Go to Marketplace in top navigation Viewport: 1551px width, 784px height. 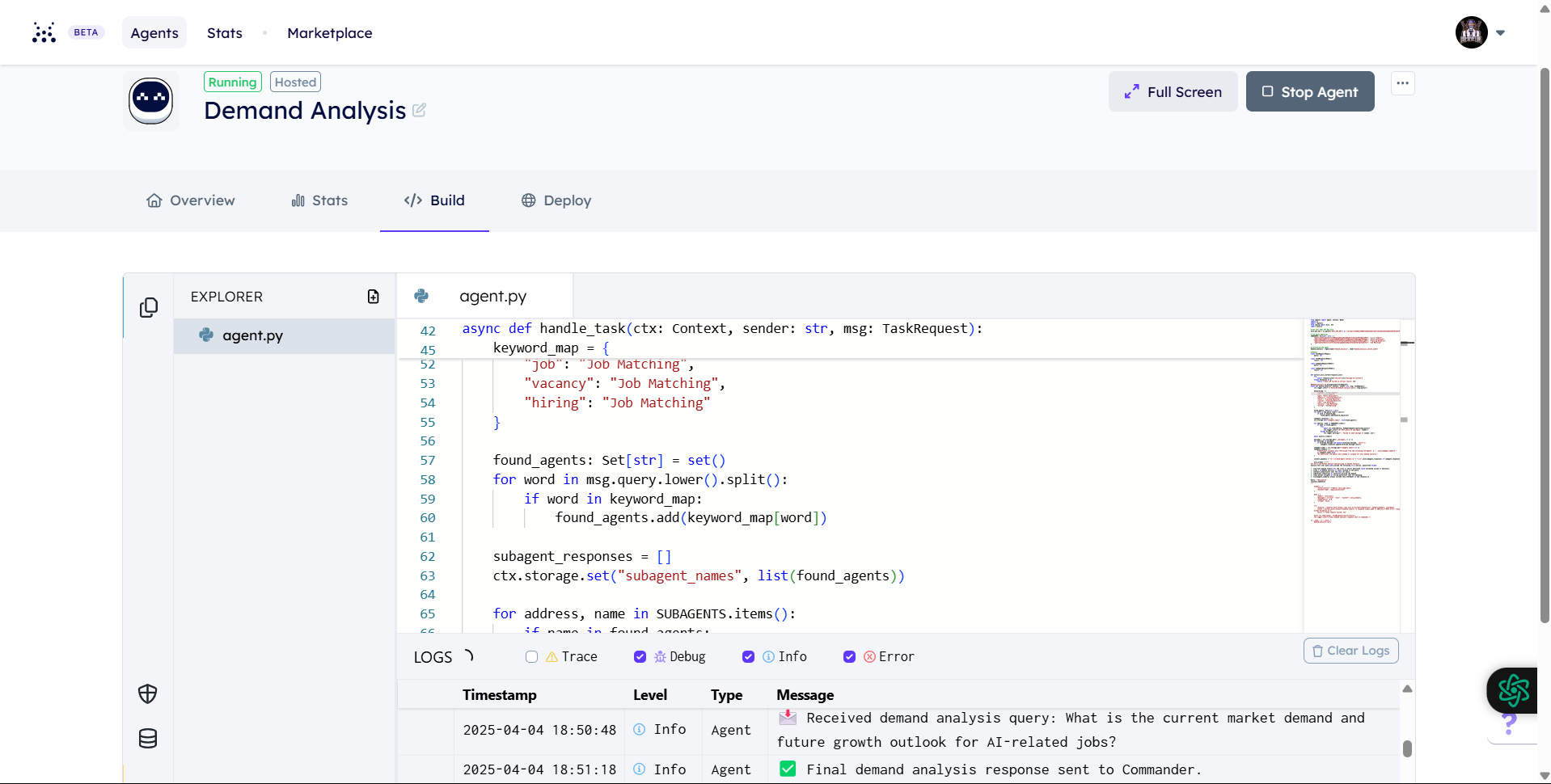[x=330, y=33]
